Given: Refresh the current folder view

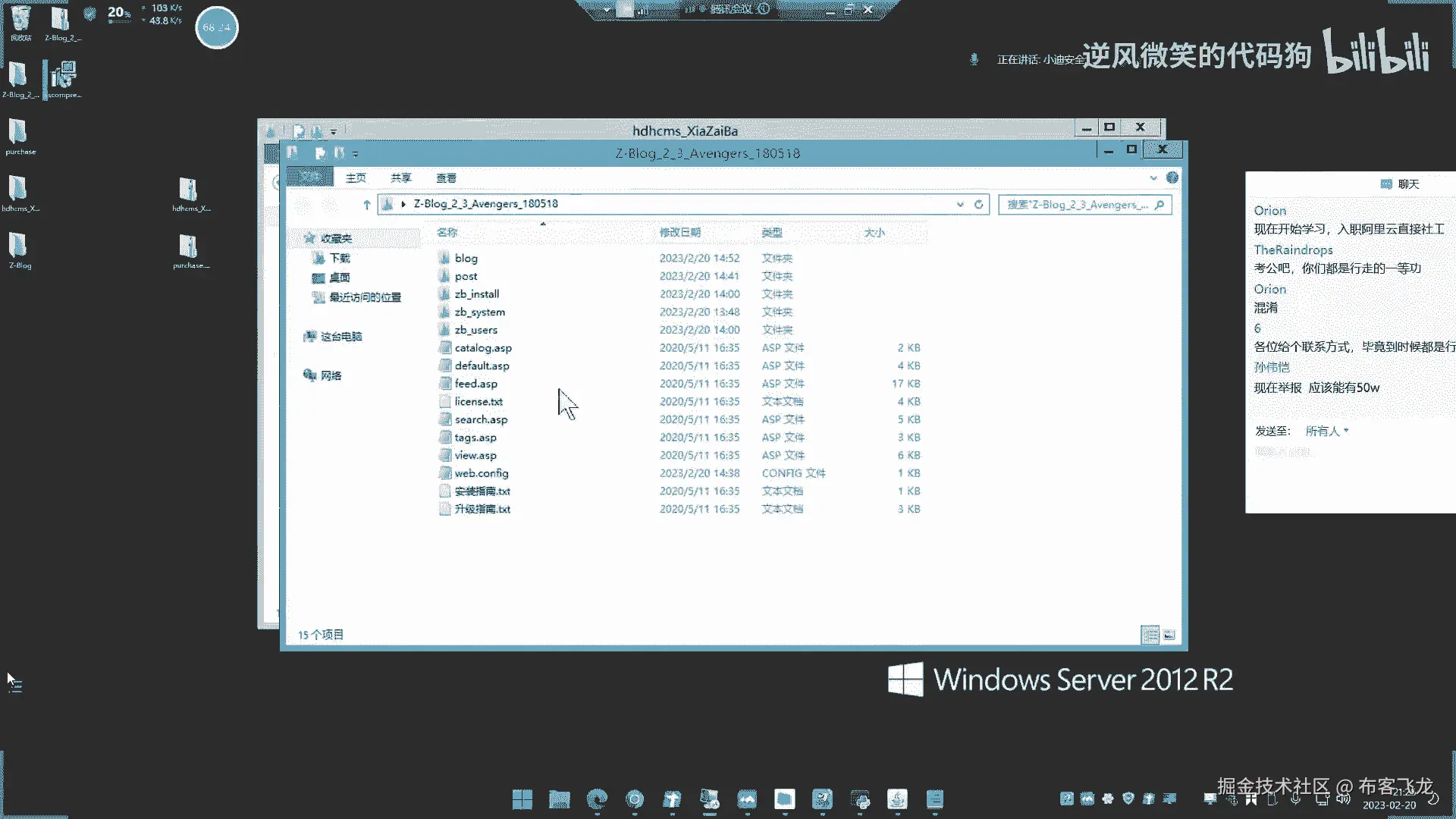Looking at the screenshot, I should tap(979, 205).
